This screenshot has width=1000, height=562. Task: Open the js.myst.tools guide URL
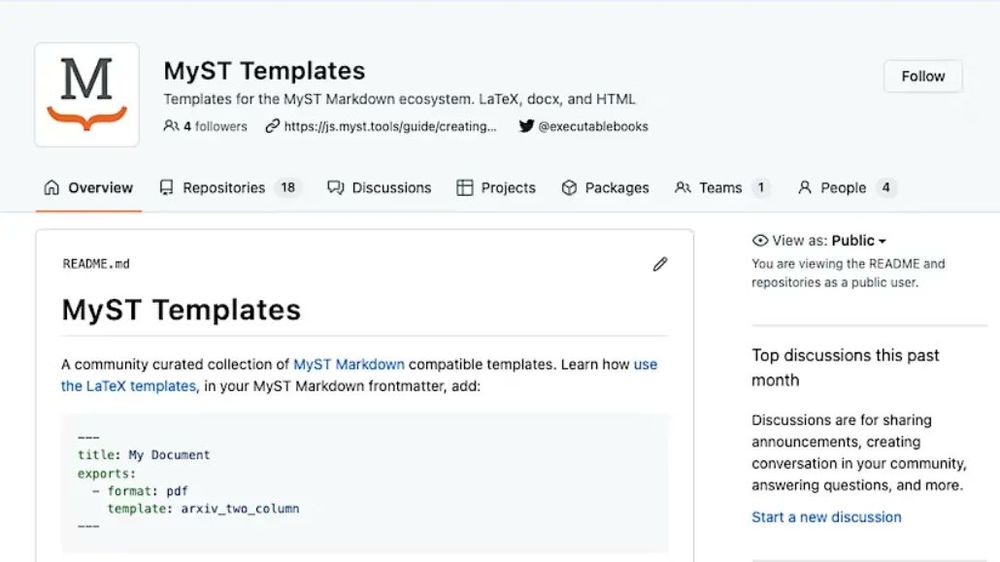[x=390, y=126]
